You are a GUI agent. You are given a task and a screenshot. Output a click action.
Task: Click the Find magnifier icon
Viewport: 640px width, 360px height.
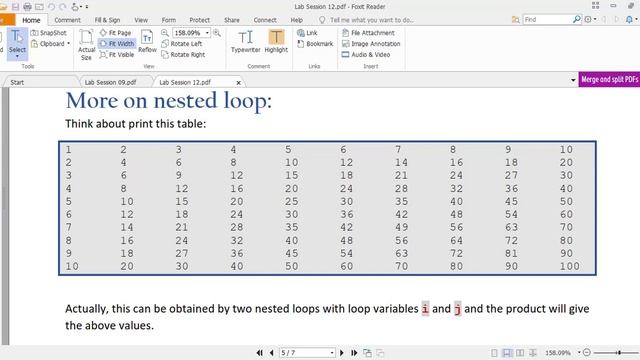(577, 19)
